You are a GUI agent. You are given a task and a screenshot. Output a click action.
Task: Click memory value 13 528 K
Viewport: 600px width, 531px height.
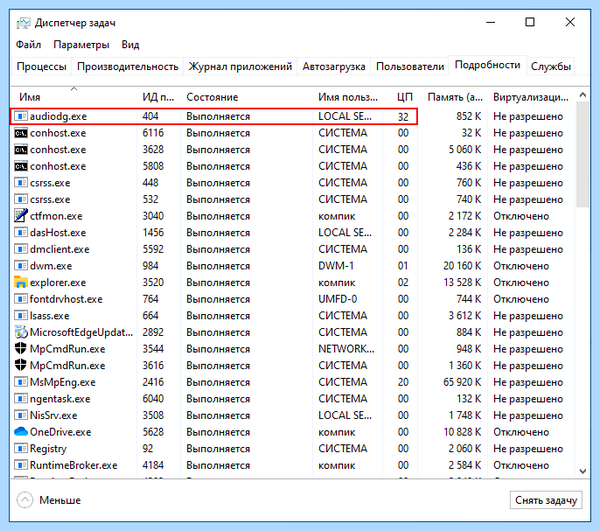coord(462,282)
